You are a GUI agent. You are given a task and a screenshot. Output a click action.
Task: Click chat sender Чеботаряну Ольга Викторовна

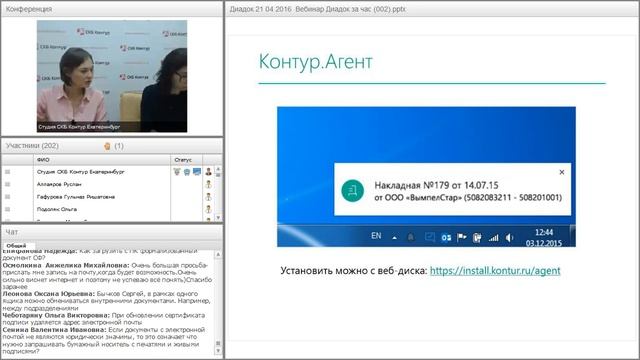pyautogui.click(x=56, y=315)
